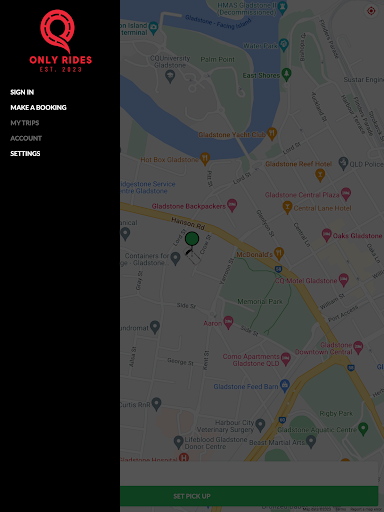
Task: Click the Hot Box Gladstone restaurant pin
Action: 205,159
